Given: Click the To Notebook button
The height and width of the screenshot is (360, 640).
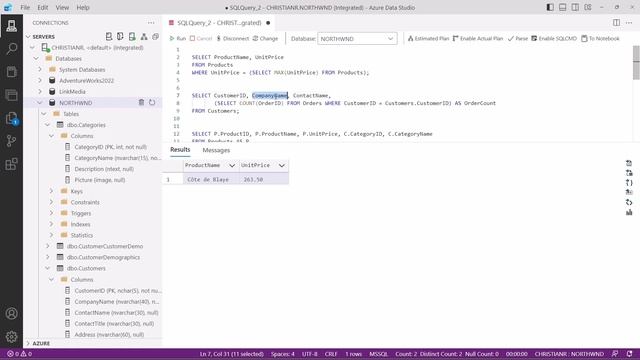Looking at the screenshot, I should coord(600,38).
